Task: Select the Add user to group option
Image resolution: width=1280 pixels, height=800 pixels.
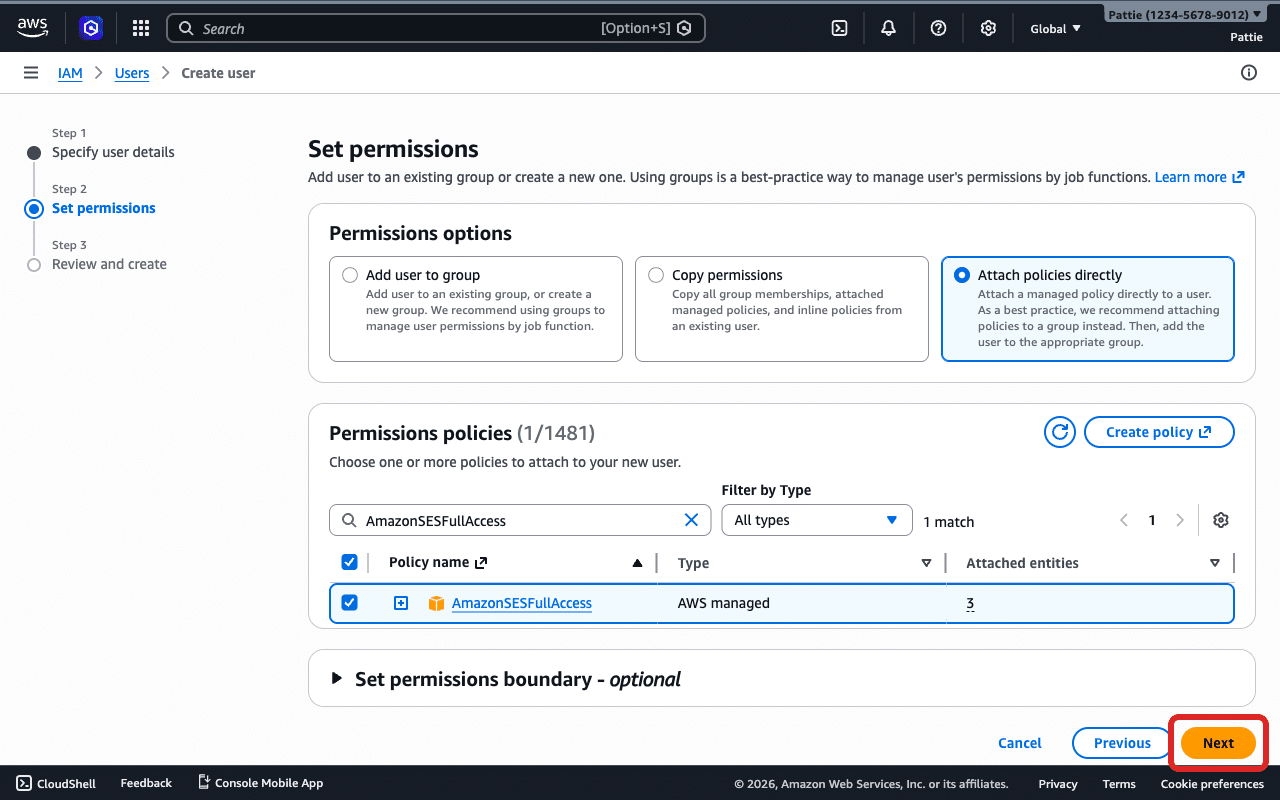Action: click(x=350, y=275)
